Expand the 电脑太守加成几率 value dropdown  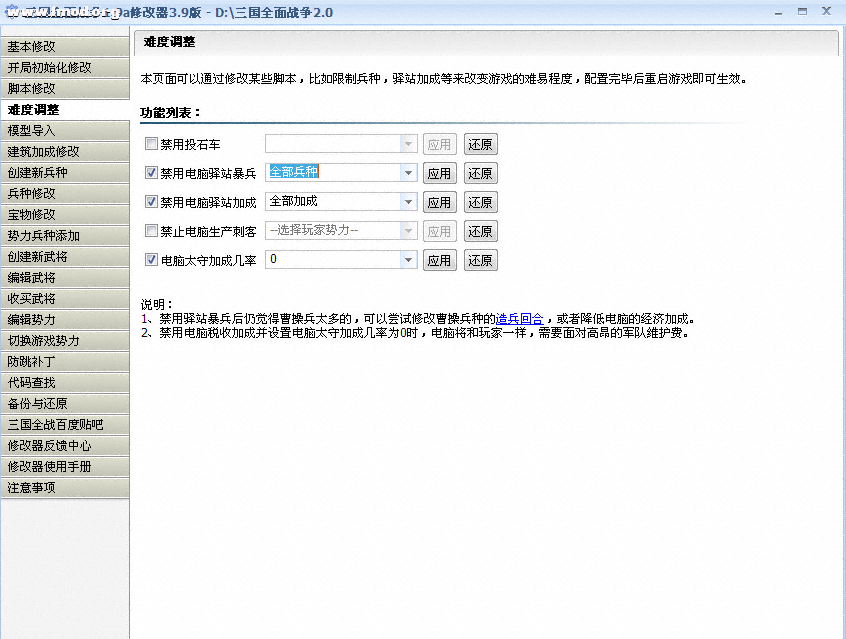[x=408, y=260]
